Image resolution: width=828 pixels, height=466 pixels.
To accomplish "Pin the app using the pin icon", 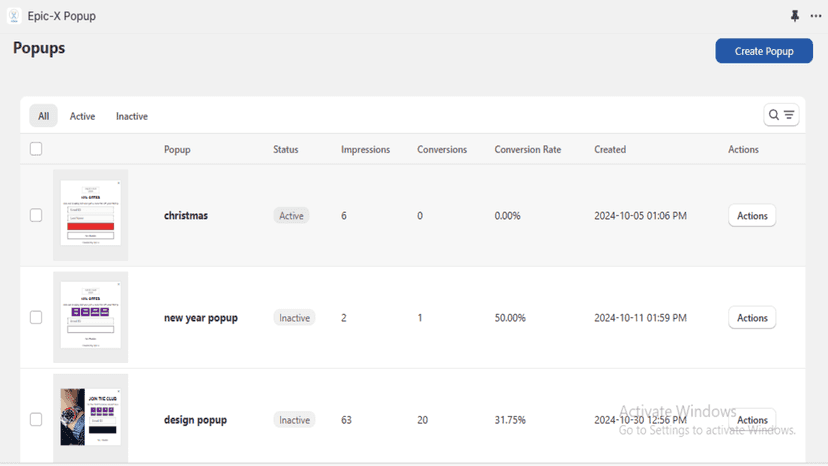I will point(795,16).
